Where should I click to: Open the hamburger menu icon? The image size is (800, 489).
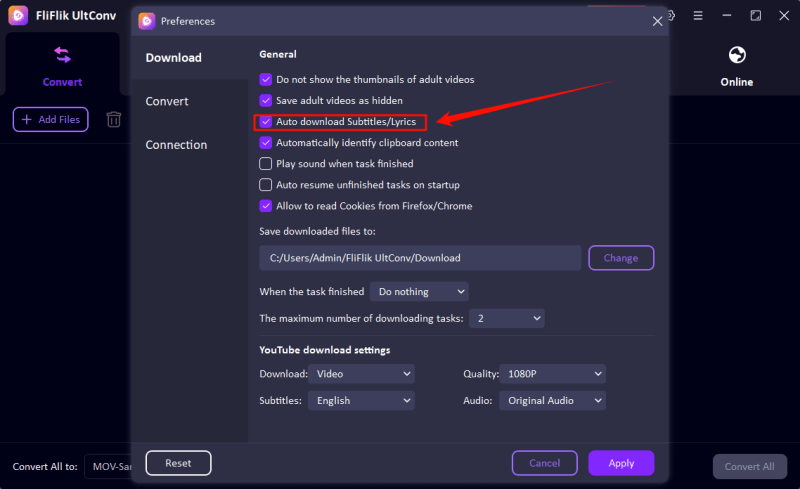click(x=698, y=16)
